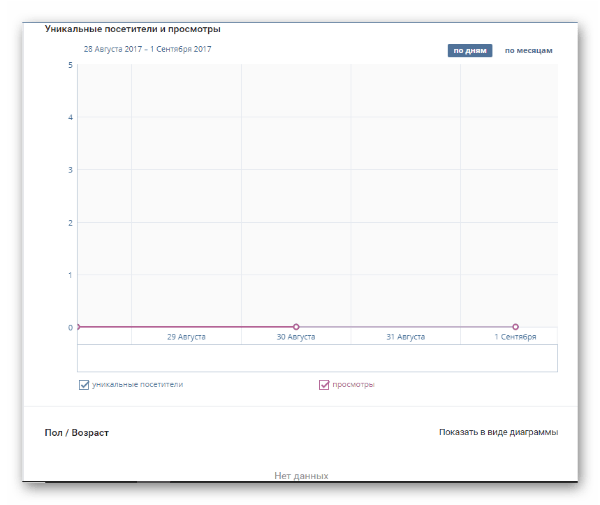The height and width of the screenshot is (505, 600).
Task: Click the y-axis value 5 label
Action: click(70, 66)
